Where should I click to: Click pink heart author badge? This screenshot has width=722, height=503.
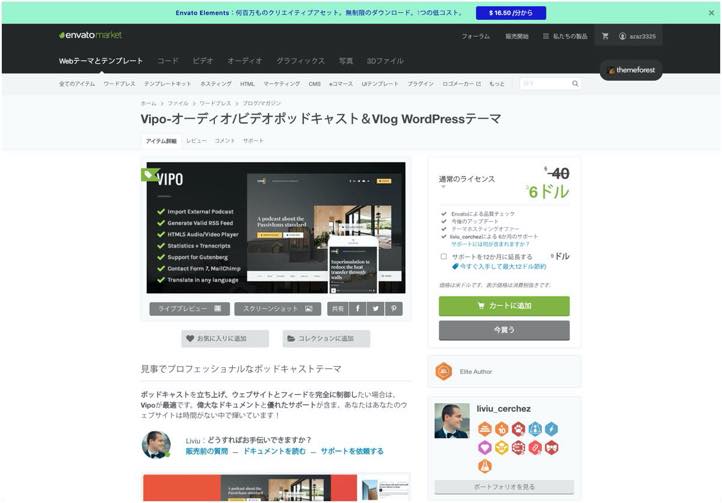484,447
